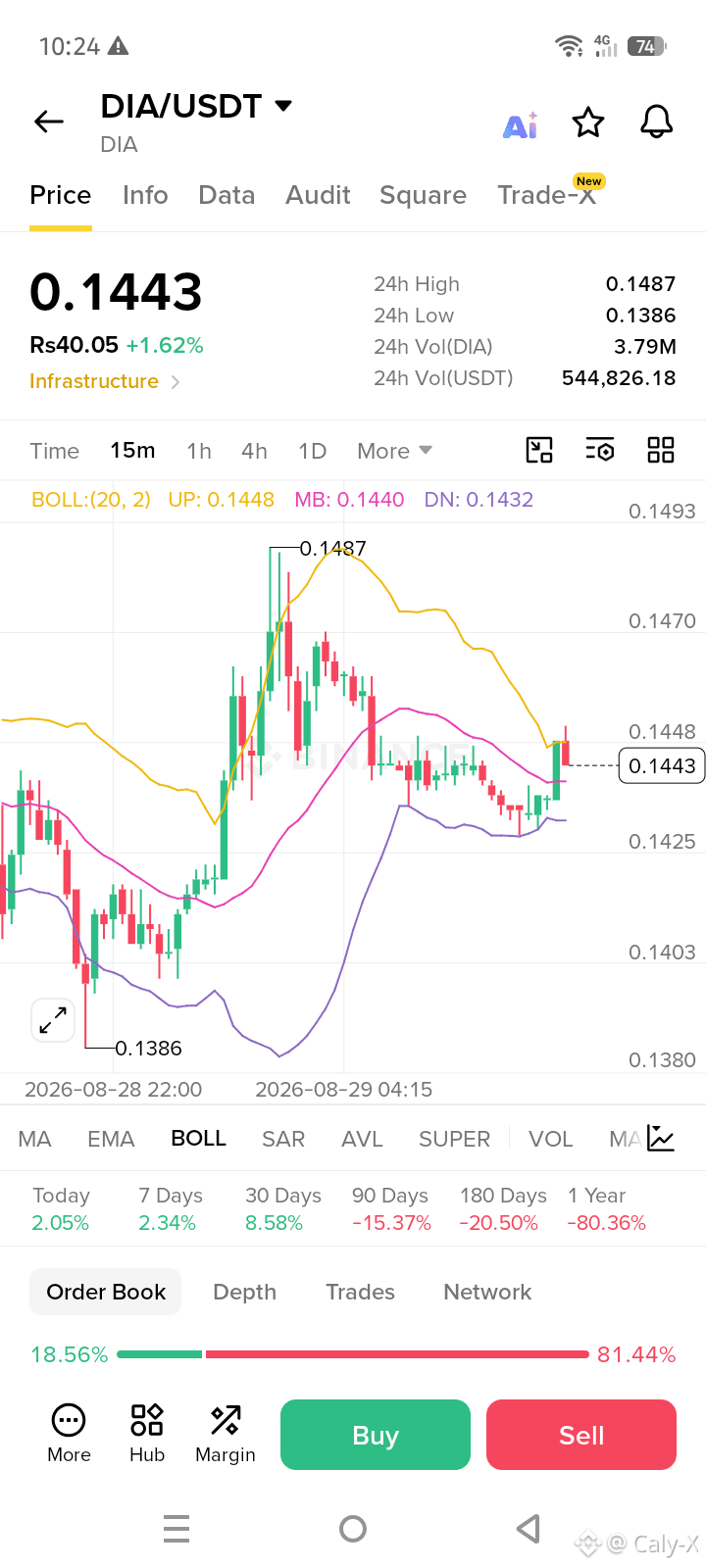Tap the 4G signal status icon
The image size is (706, 1568).
coord(605,45)
